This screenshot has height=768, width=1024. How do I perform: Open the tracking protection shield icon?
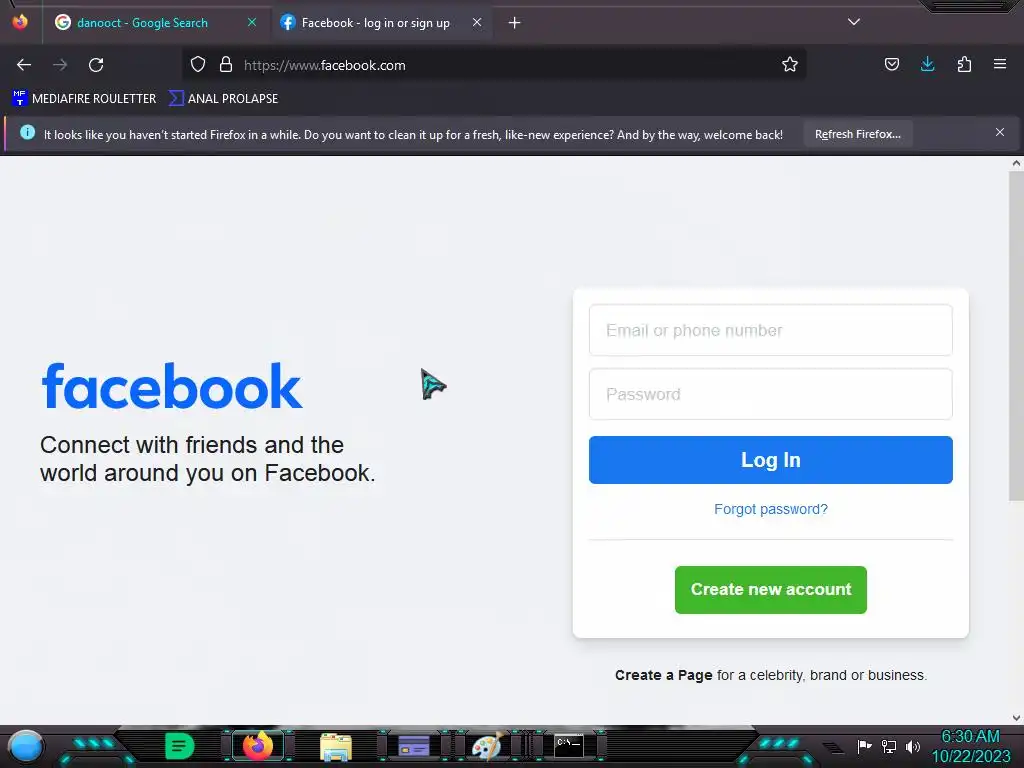(198, 65)
